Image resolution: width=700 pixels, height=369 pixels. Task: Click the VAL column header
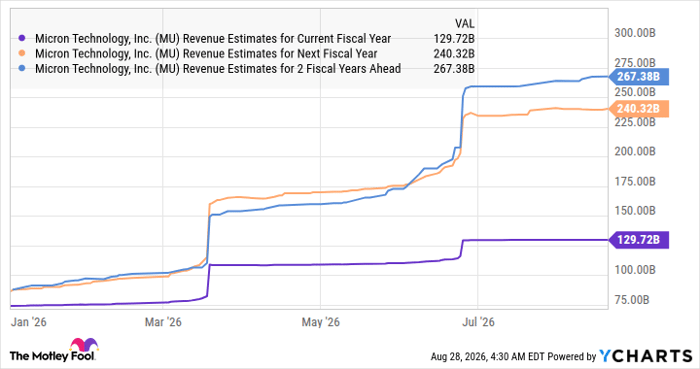[464, 24]
